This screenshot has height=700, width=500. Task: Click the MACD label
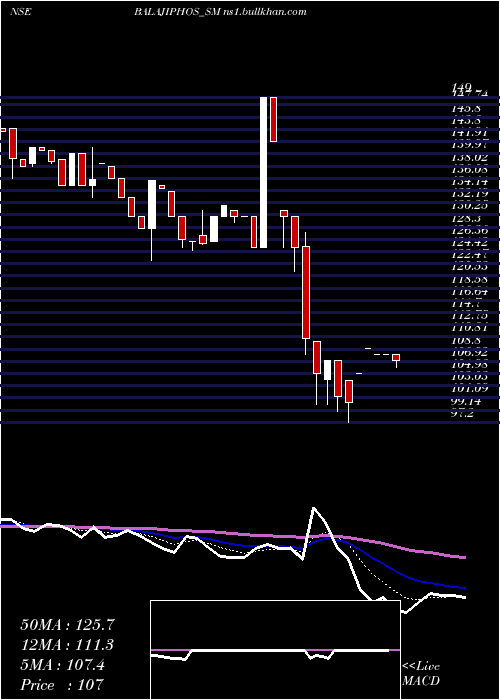pos(421,681)
